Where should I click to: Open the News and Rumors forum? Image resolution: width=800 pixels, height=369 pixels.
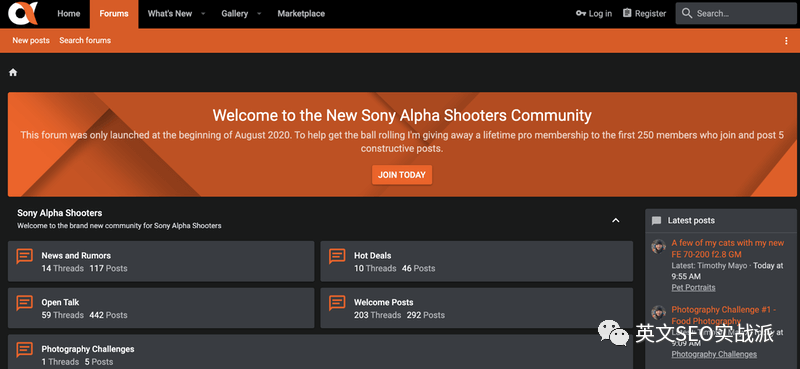tap(76, 256)
